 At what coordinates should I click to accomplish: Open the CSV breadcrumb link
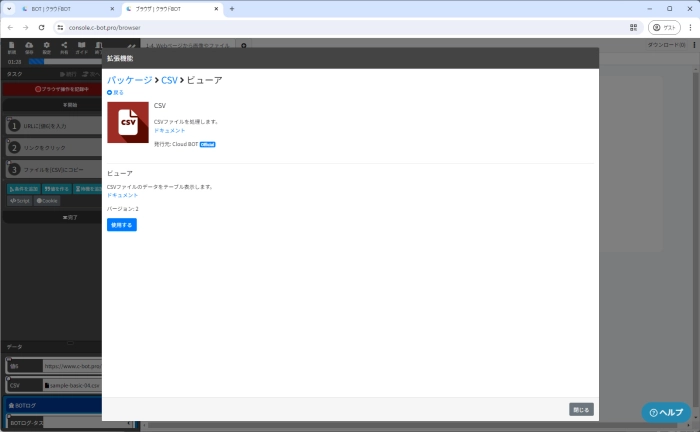169,79
